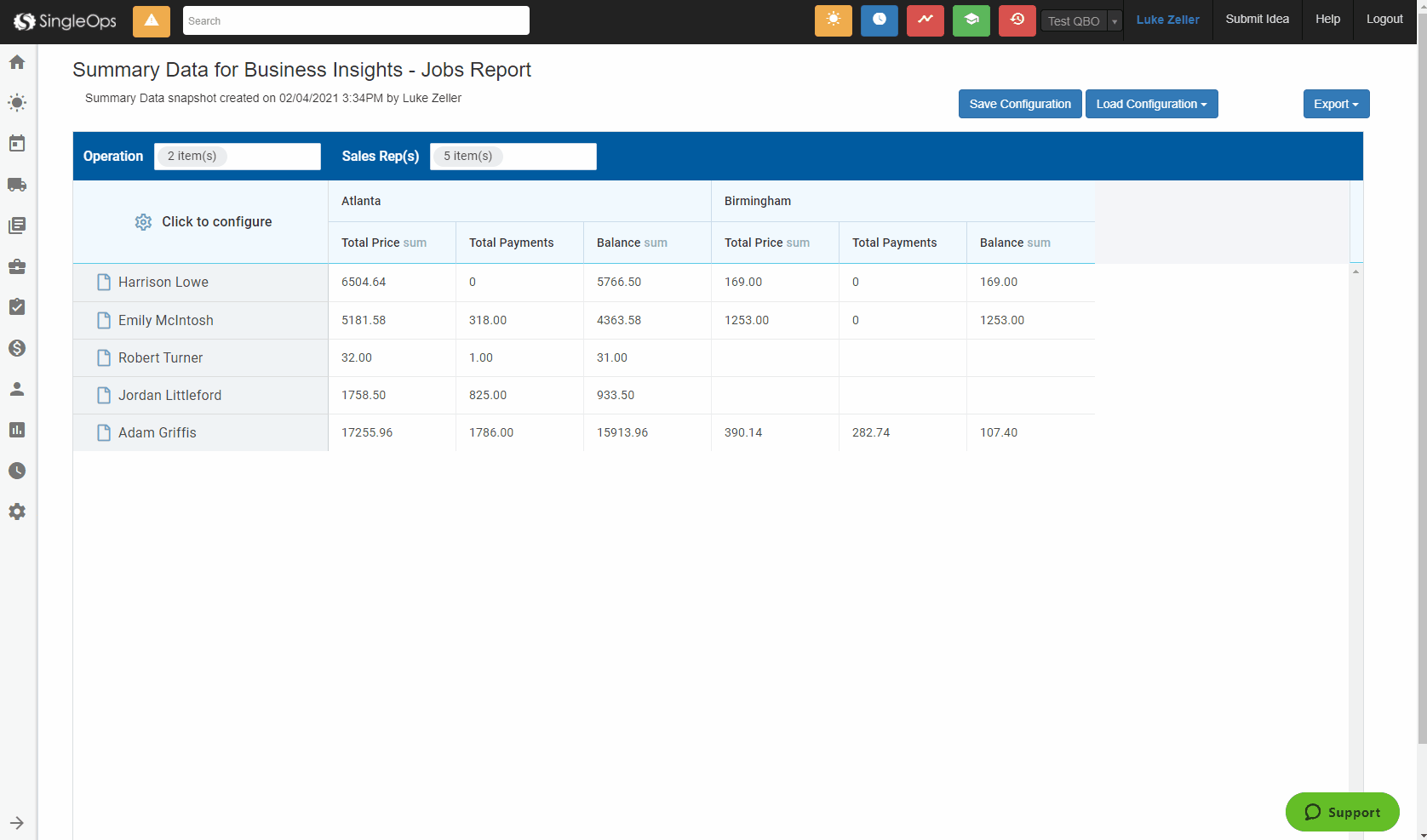Image resolution: width=1427 pixels, height=840 pixels.
Task: Open the Test QBO account dropdown
Action: tap(1081, 21)
